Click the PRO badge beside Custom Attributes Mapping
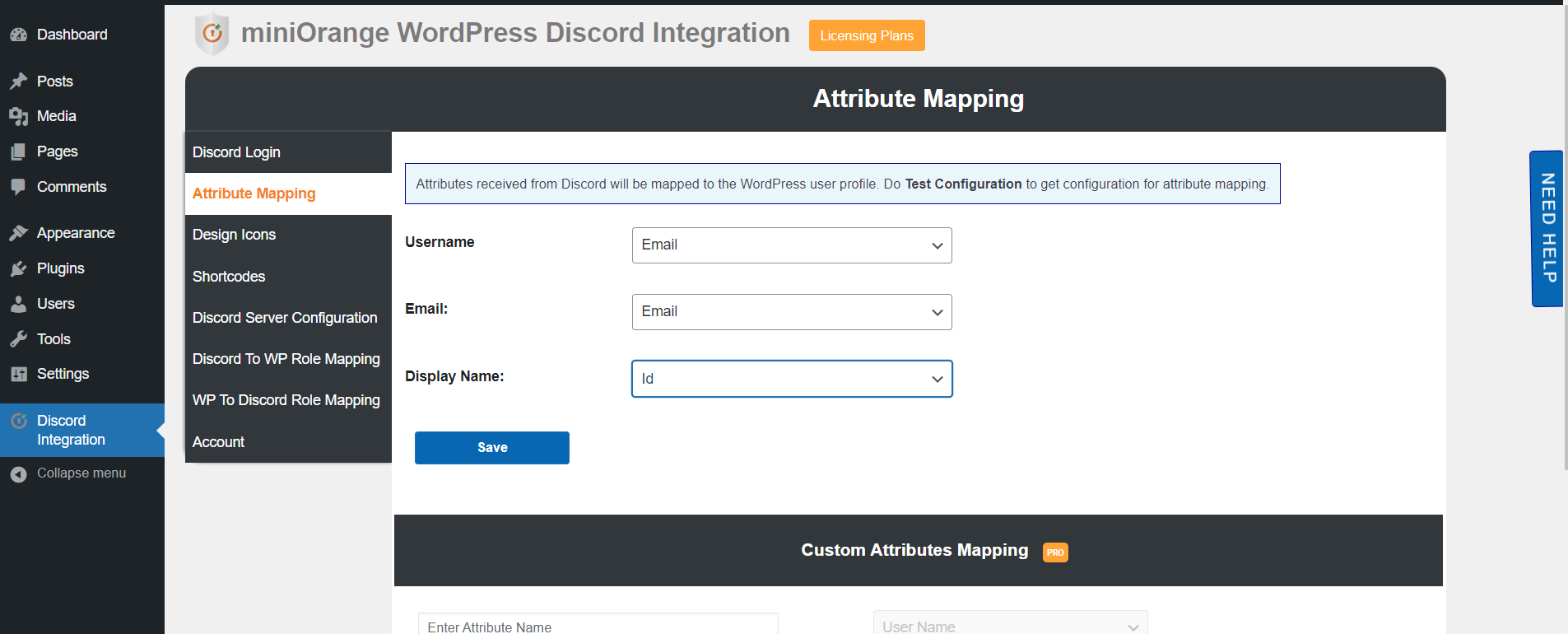Image resolution: width=1568 pixels, height=634 pixels. [1055, 552]
